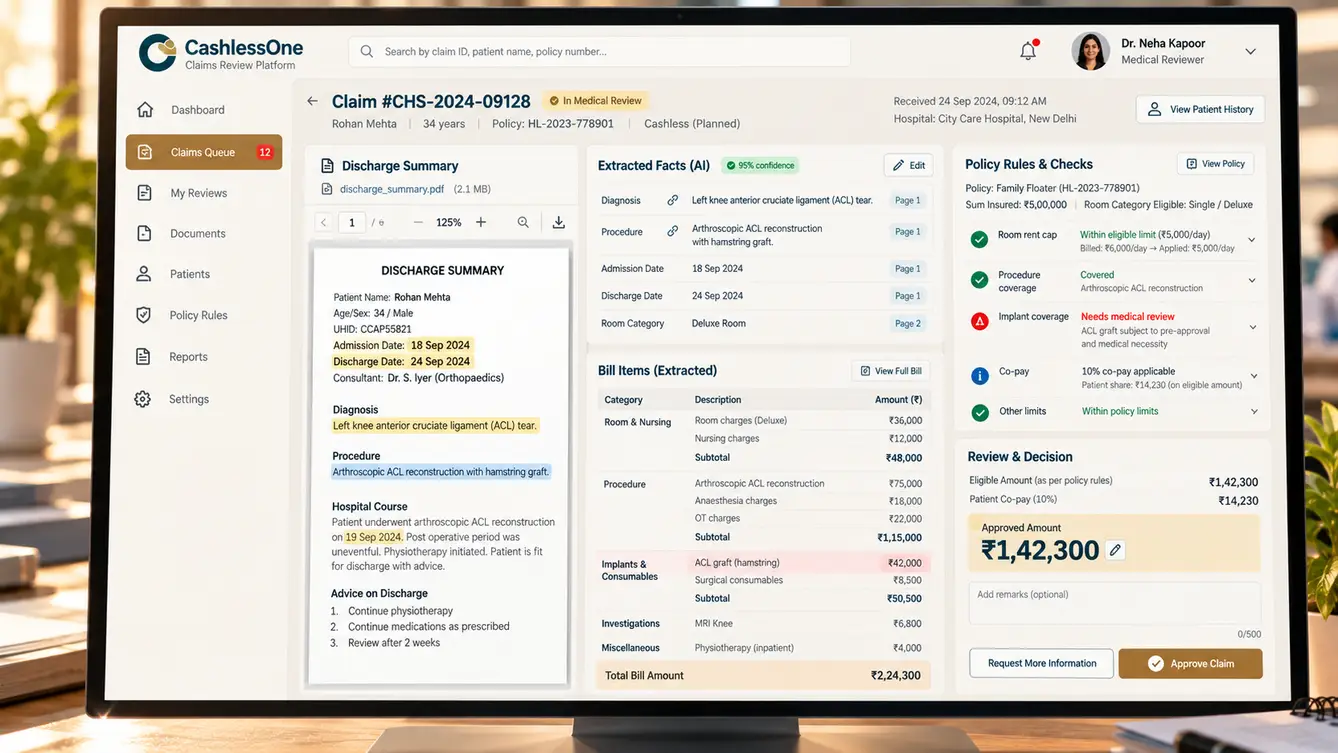This screenshot has width=1338, height=753.
Task: Click Request More Information button
Action: tap(1042, 663)
